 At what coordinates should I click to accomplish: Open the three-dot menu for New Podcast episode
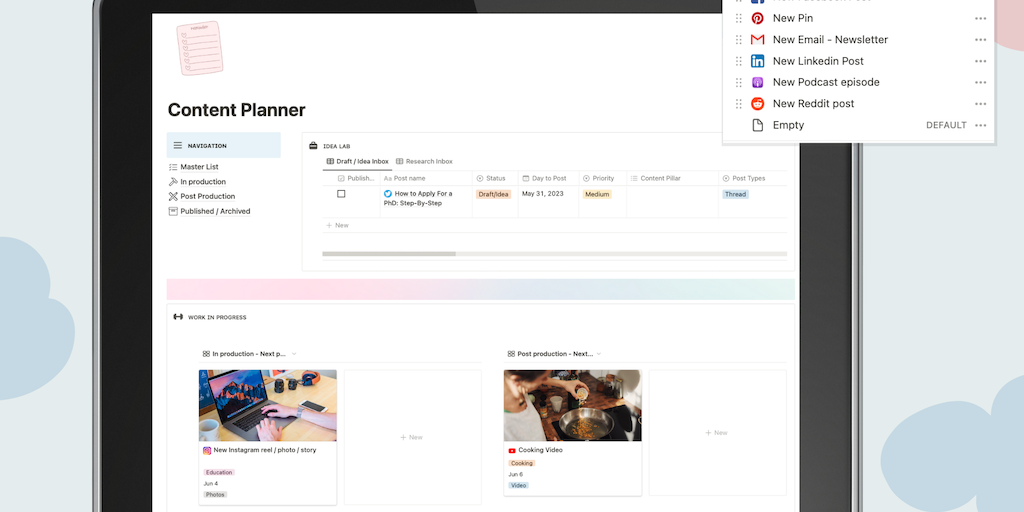pyautogui.click(x=980, y=82)
